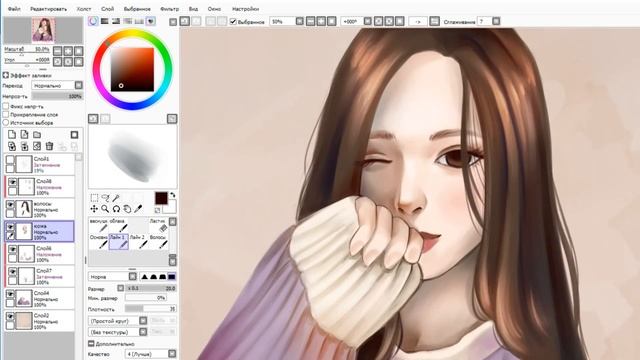The width and height of the screenshot is (640, 360).
Task: Select the hand pan tool
Action: (127, 209)
